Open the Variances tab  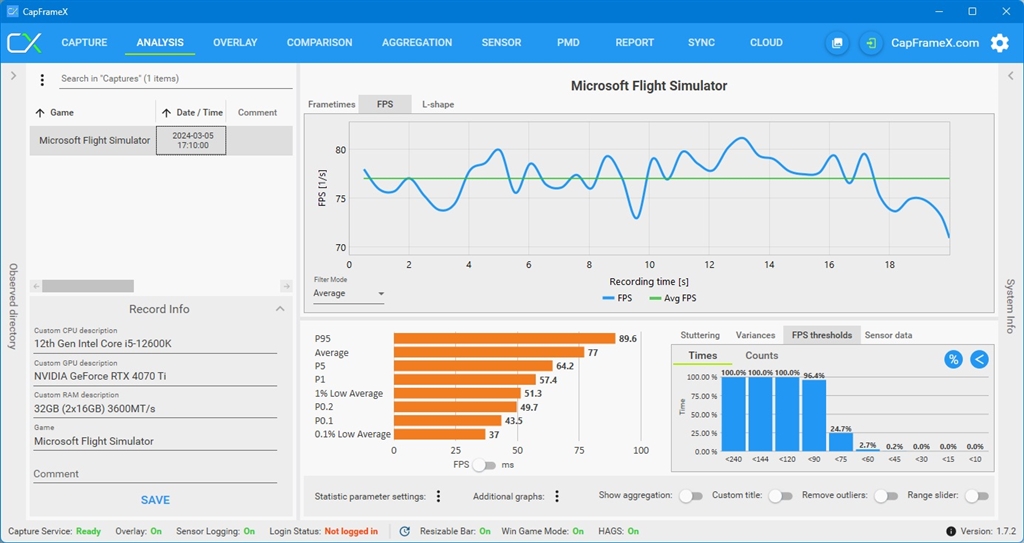756,335
